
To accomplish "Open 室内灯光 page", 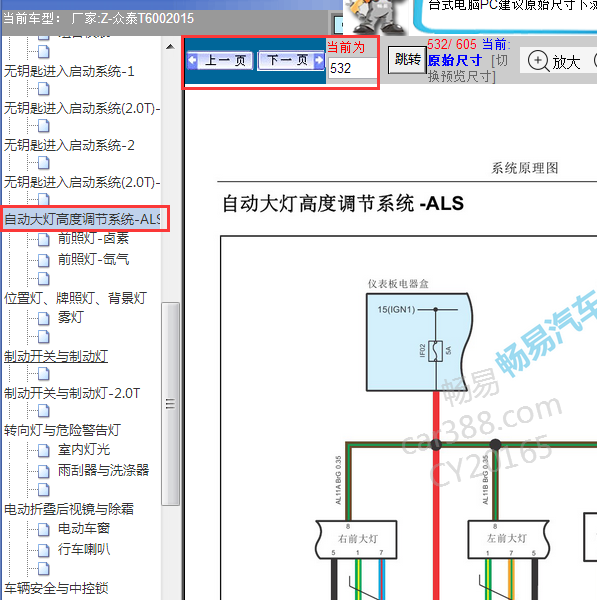I will (x=84, y=449).
